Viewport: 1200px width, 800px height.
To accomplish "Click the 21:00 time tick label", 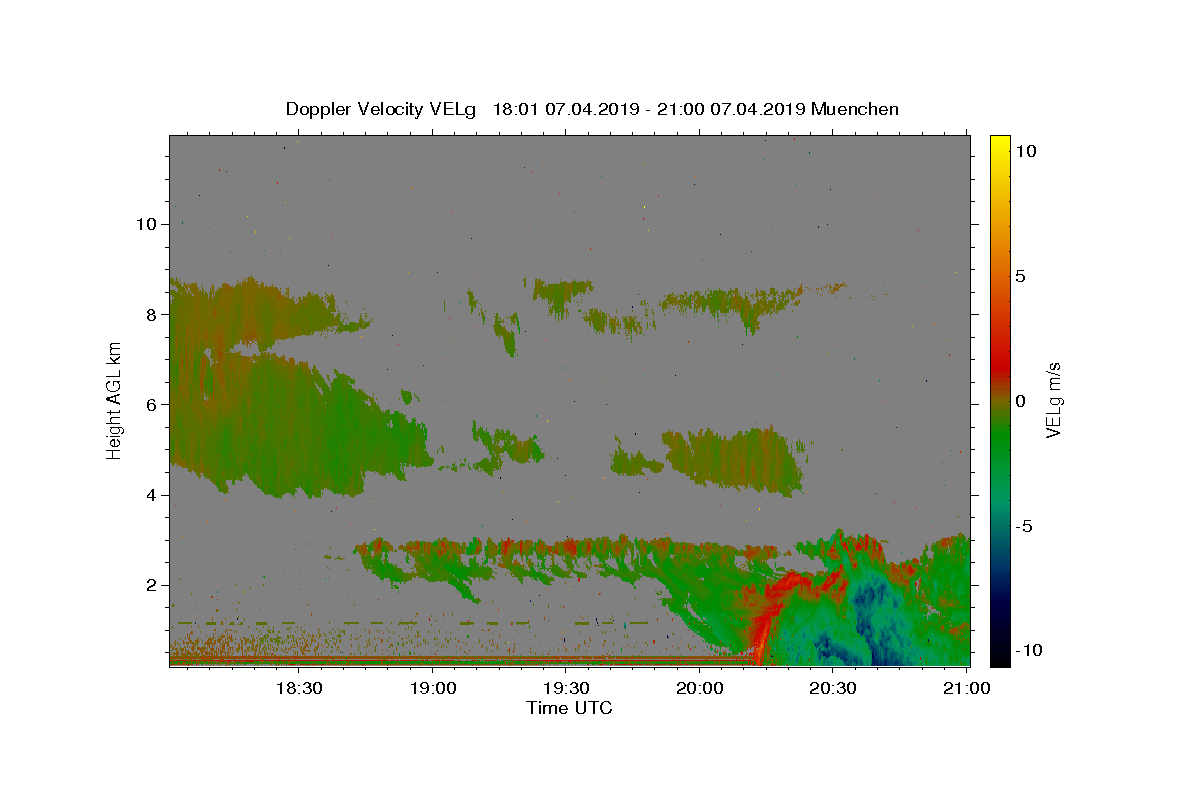I will click(x=967, y=688).
